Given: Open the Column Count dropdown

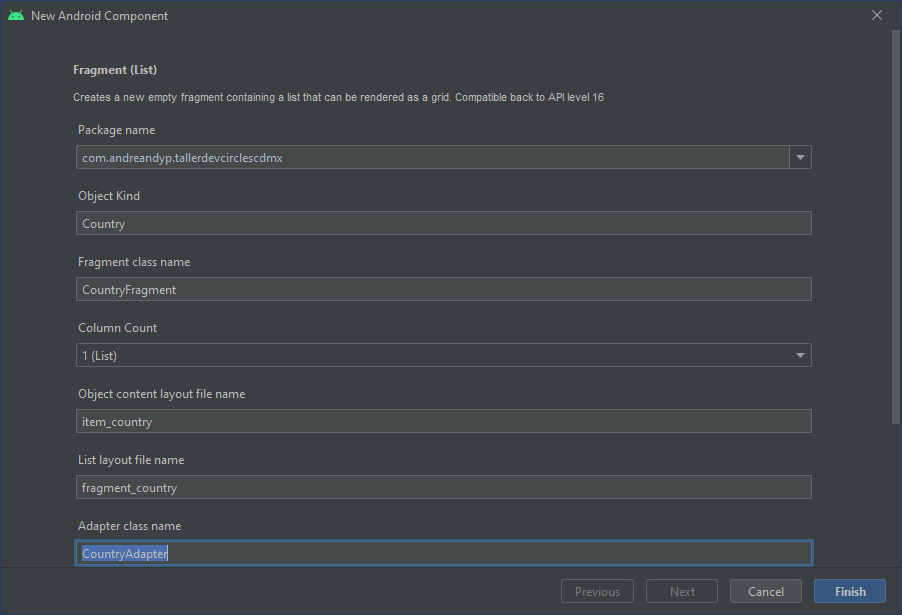Looking at the screenshot, I should [799, 355].
